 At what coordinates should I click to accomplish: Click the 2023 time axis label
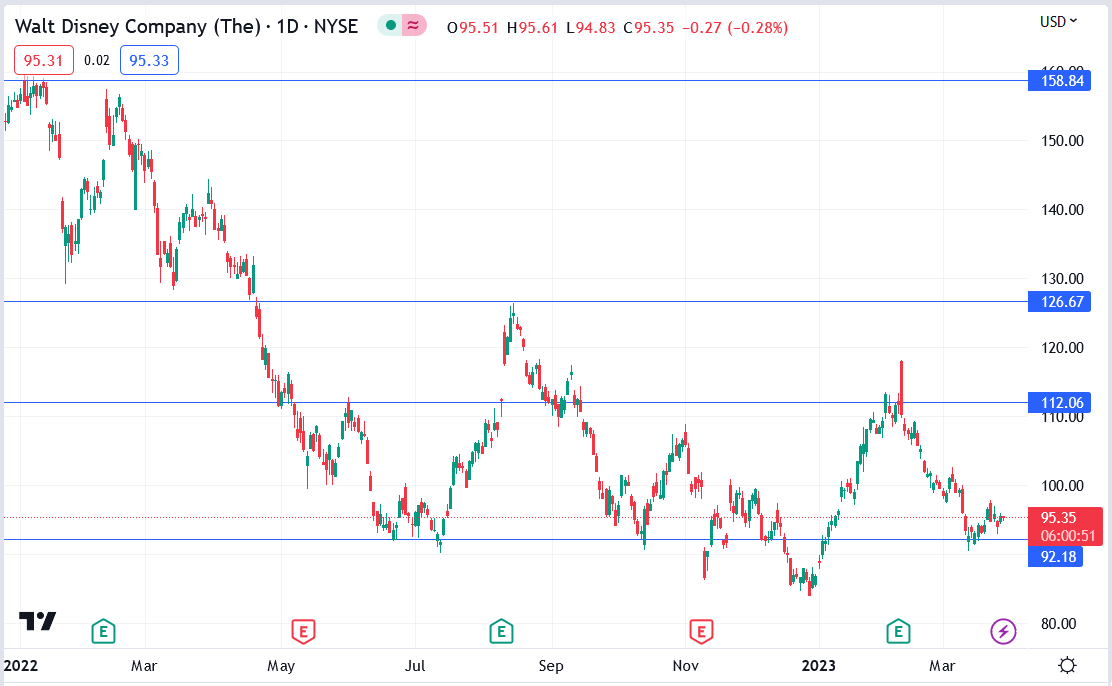click(x=818, y=665)
